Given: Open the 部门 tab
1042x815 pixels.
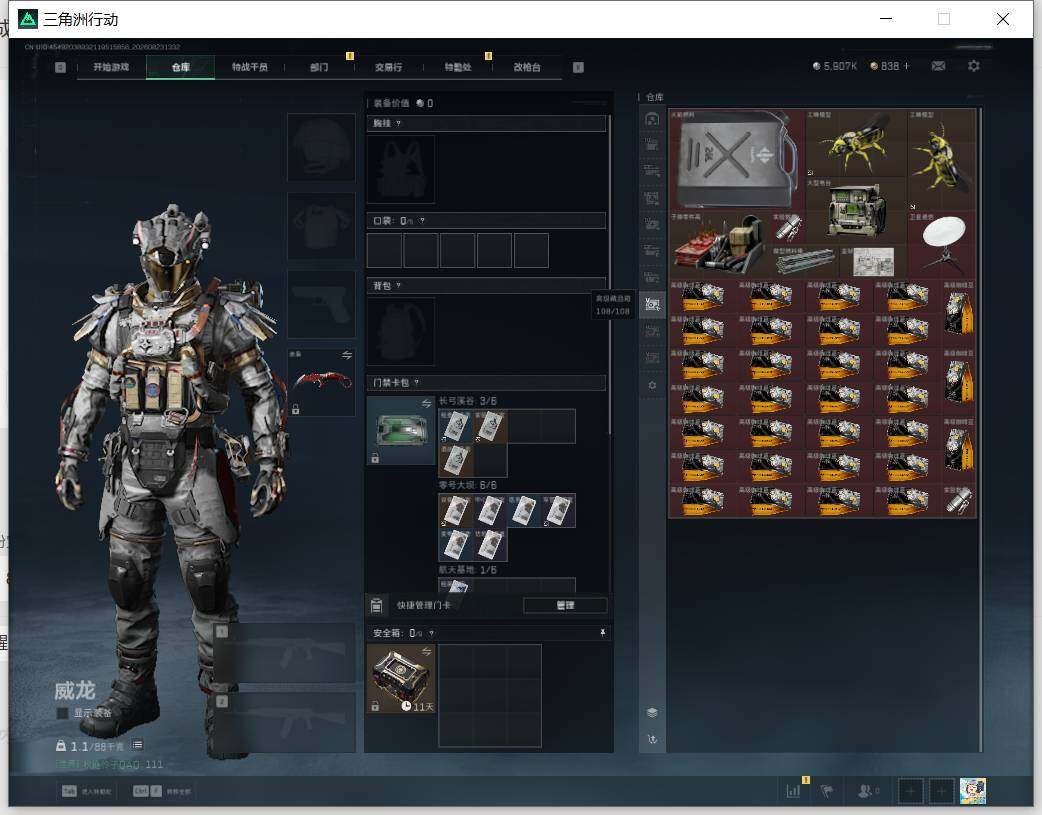Looking at the screenshot, I should tap(319, 67).
